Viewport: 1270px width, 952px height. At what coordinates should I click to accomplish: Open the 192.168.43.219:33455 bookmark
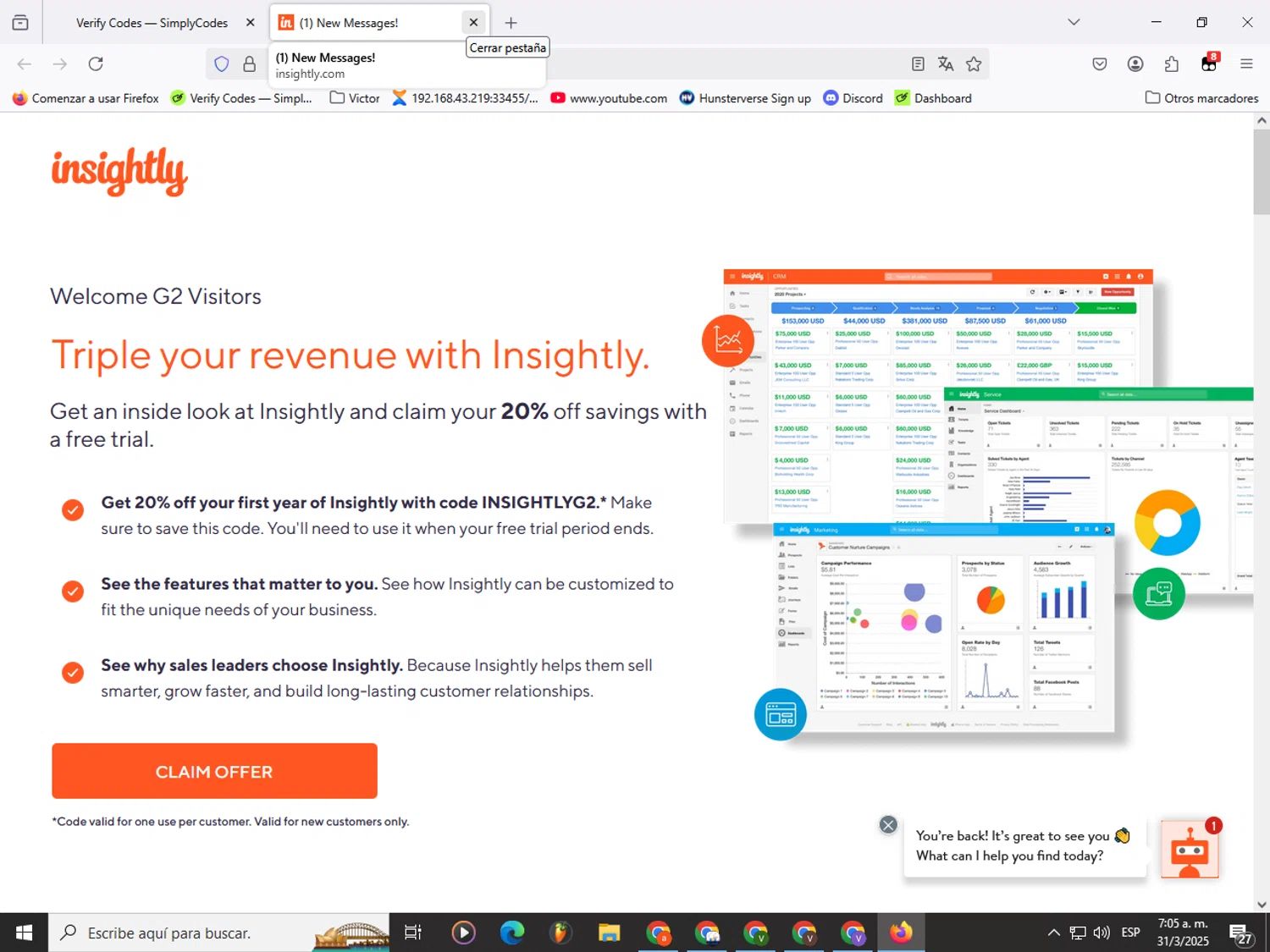[465, 98]
